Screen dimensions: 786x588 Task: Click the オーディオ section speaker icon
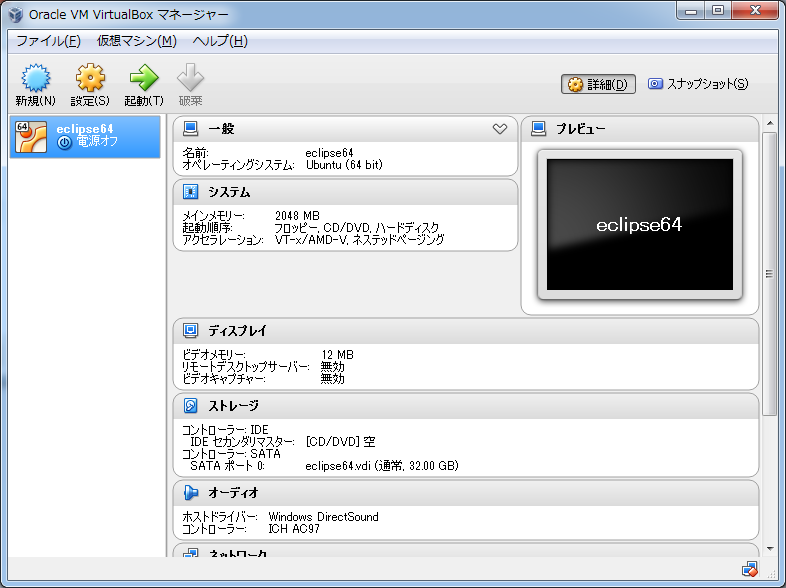[x=191, y=492]
